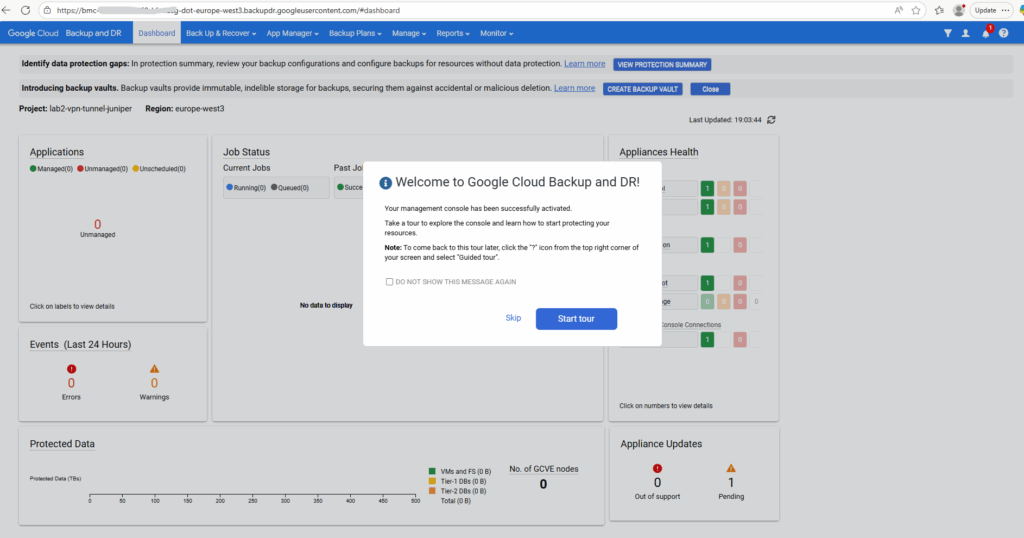This screenshot has height=538, width=1024.
Task: Click the browser reload page icon
Action: (26, 10)
